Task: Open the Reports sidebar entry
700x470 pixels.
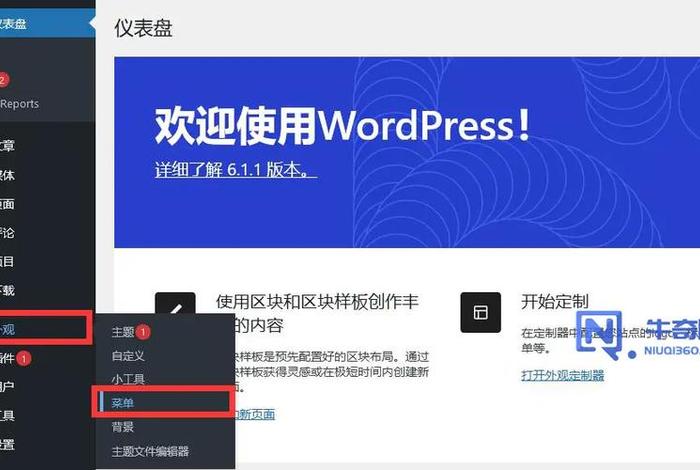Action: (x=20, y=104)
